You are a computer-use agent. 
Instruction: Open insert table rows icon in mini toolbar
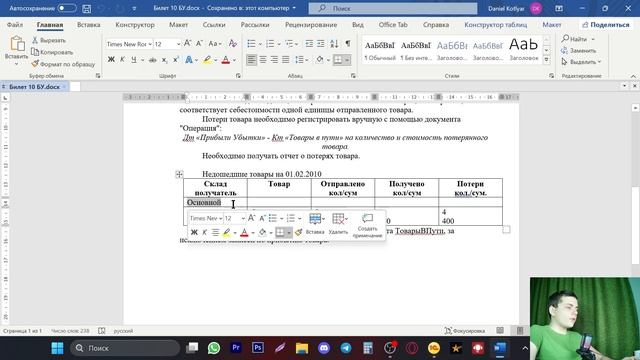click(x=315, y=219)
